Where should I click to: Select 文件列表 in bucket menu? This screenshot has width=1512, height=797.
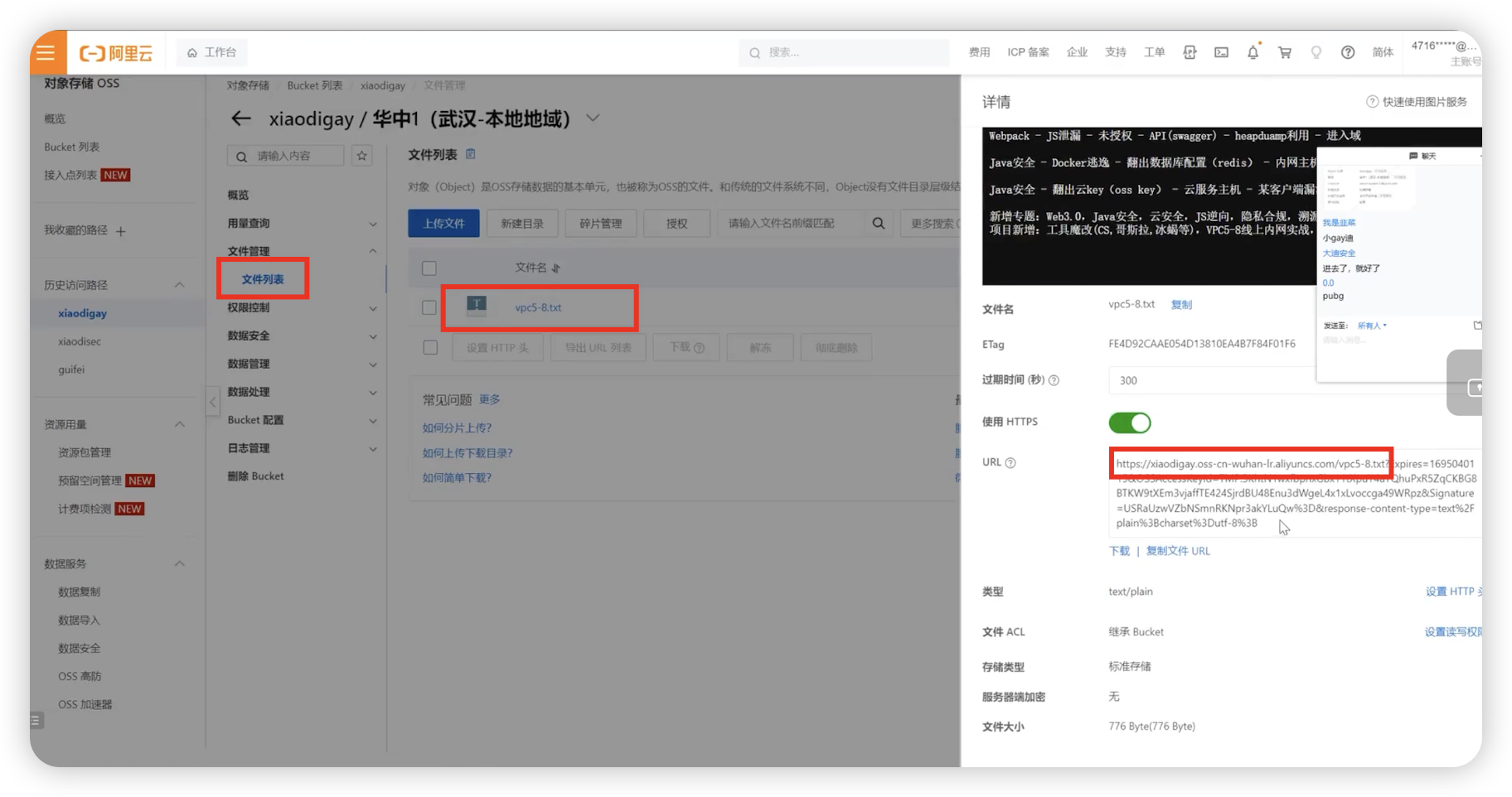click(263, 279)
